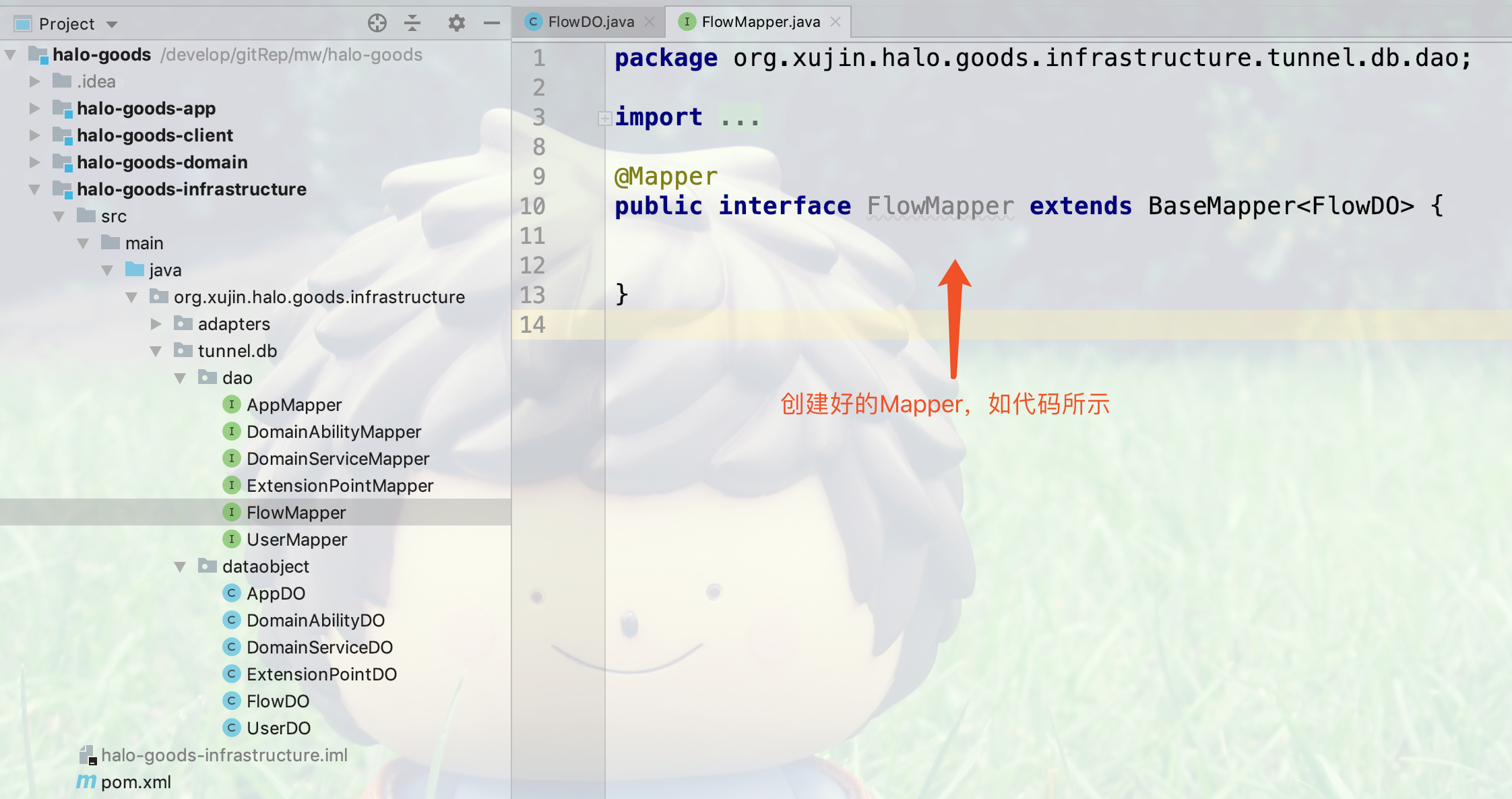This screenshot has height=799, width=1512.
Task: Click gutter line number 10
Action: (532, 206)
